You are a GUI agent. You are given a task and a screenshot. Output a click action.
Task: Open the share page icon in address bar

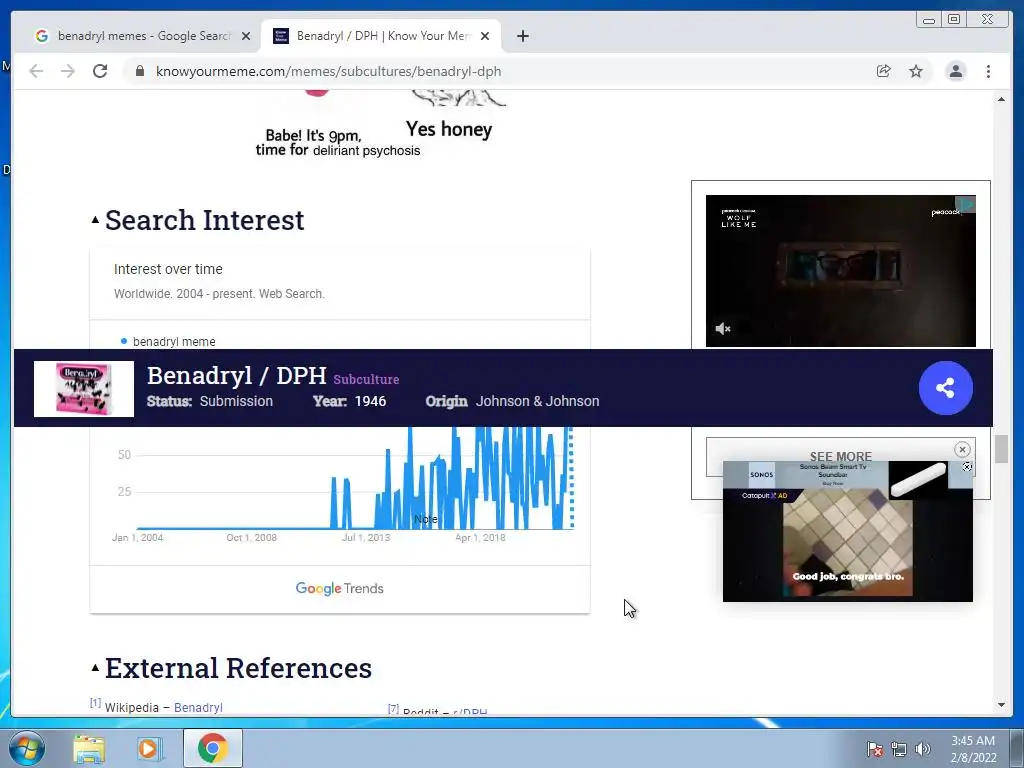click(x=884, y=71)
